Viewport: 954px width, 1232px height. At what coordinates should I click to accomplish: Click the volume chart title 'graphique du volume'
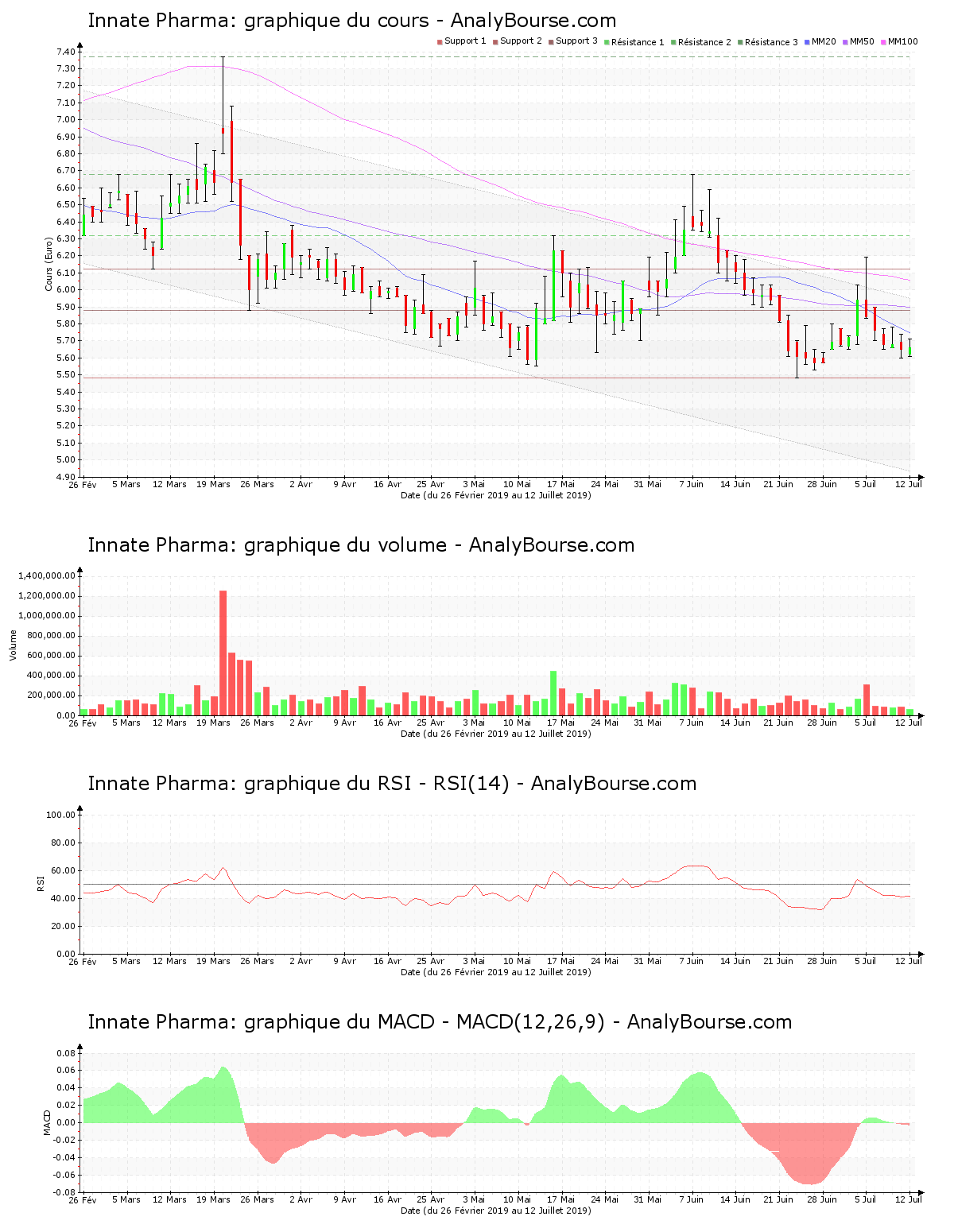point(345,545)
